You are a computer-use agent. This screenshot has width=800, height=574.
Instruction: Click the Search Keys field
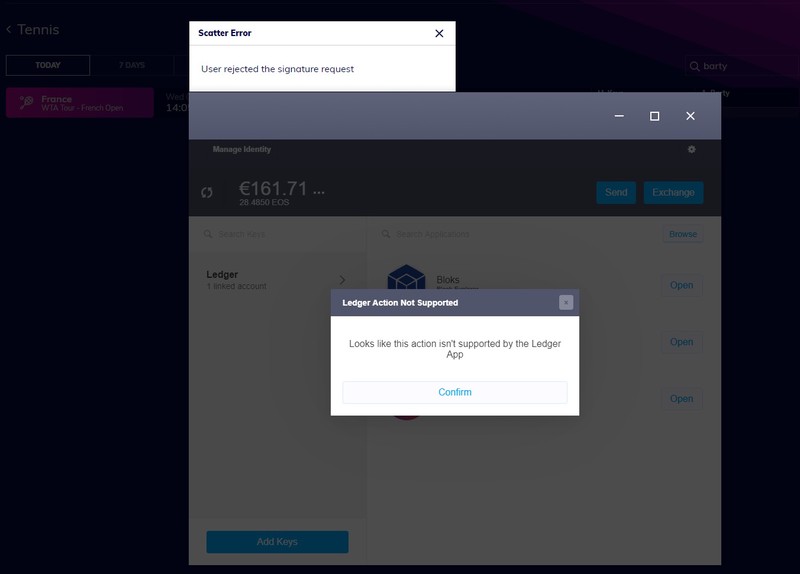(278, 234)
